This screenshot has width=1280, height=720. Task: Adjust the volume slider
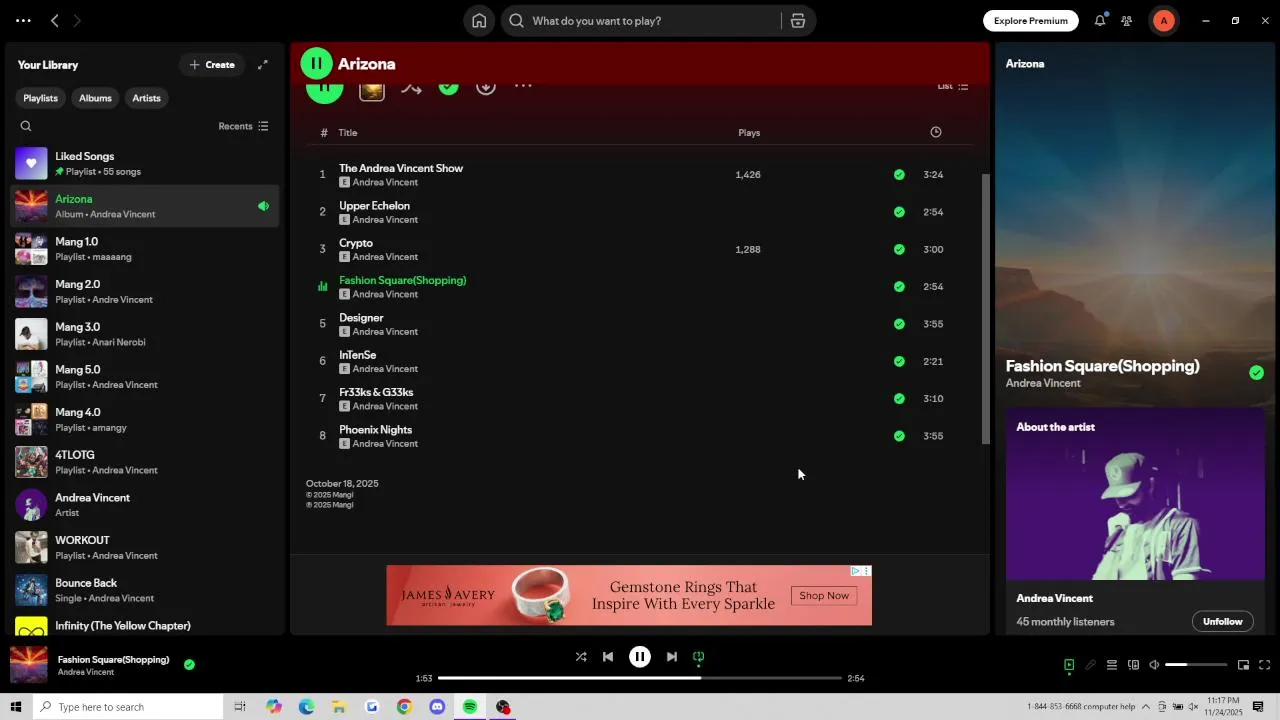click(1196, 665)
